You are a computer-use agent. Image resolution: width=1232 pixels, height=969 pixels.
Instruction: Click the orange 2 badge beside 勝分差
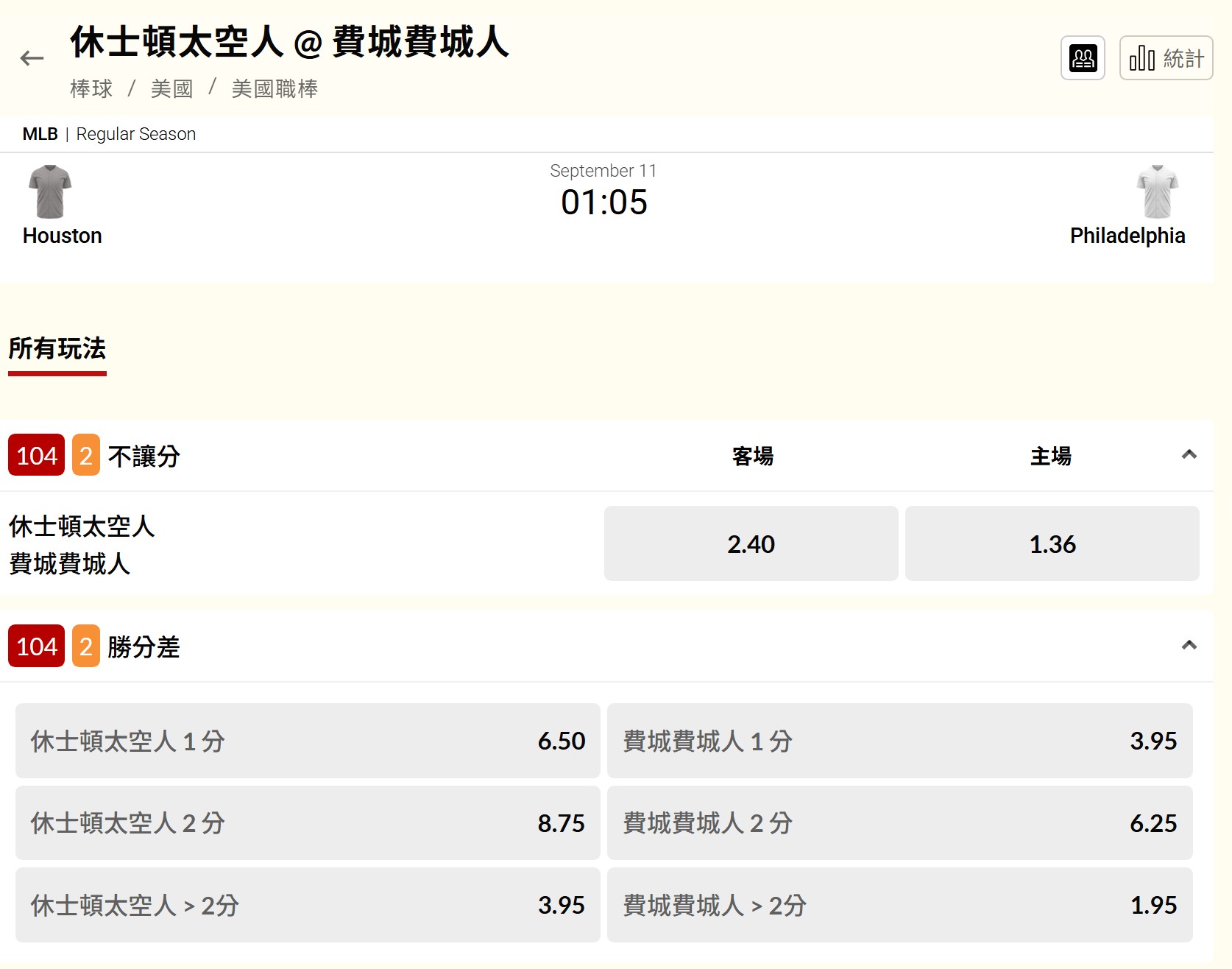tap(86, 646)
